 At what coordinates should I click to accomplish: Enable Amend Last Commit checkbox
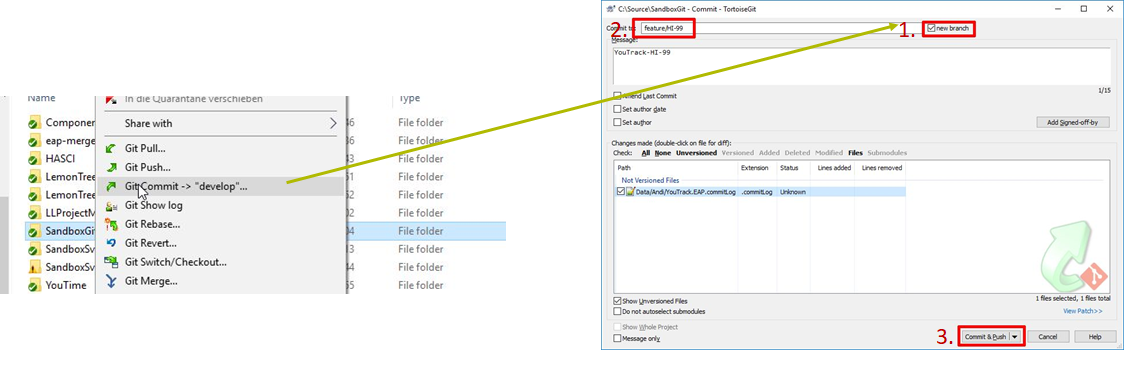click(617, 95)
